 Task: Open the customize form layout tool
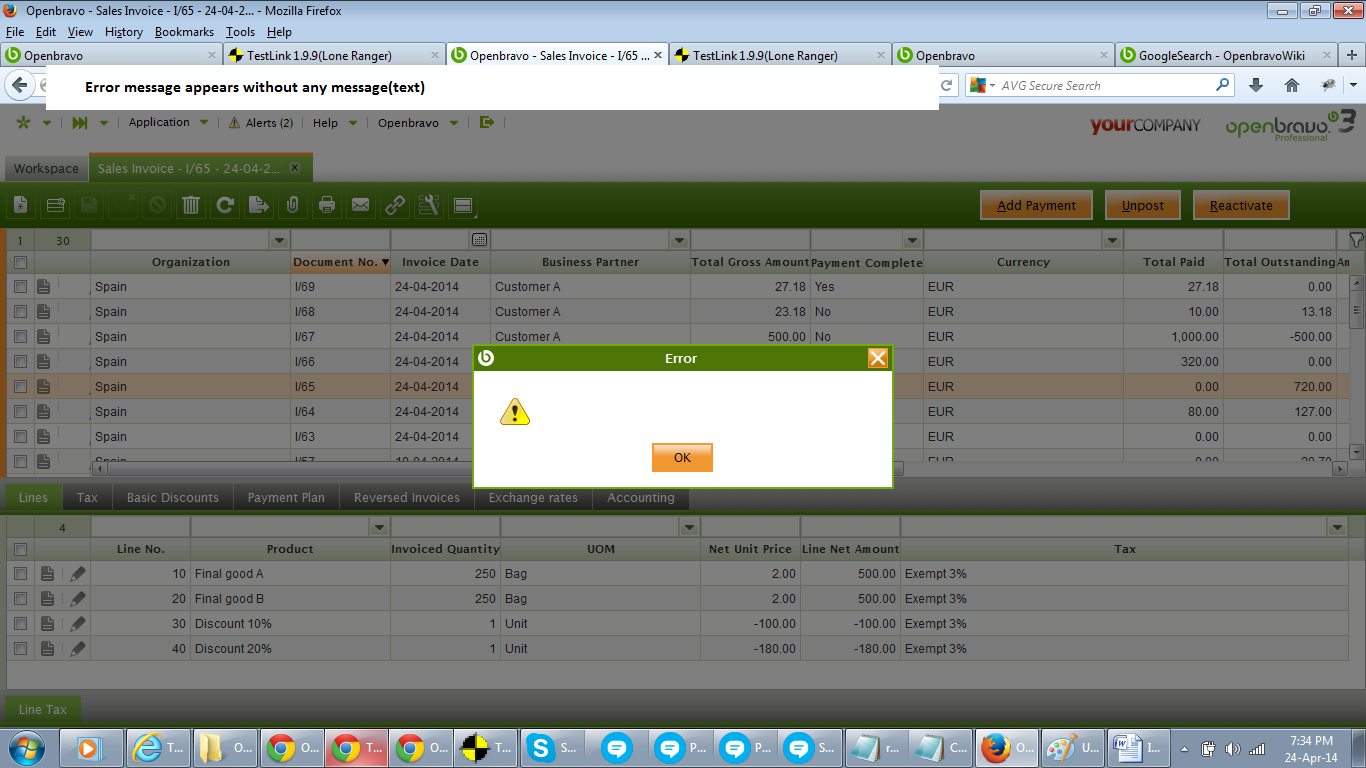(x=429, y=205)
